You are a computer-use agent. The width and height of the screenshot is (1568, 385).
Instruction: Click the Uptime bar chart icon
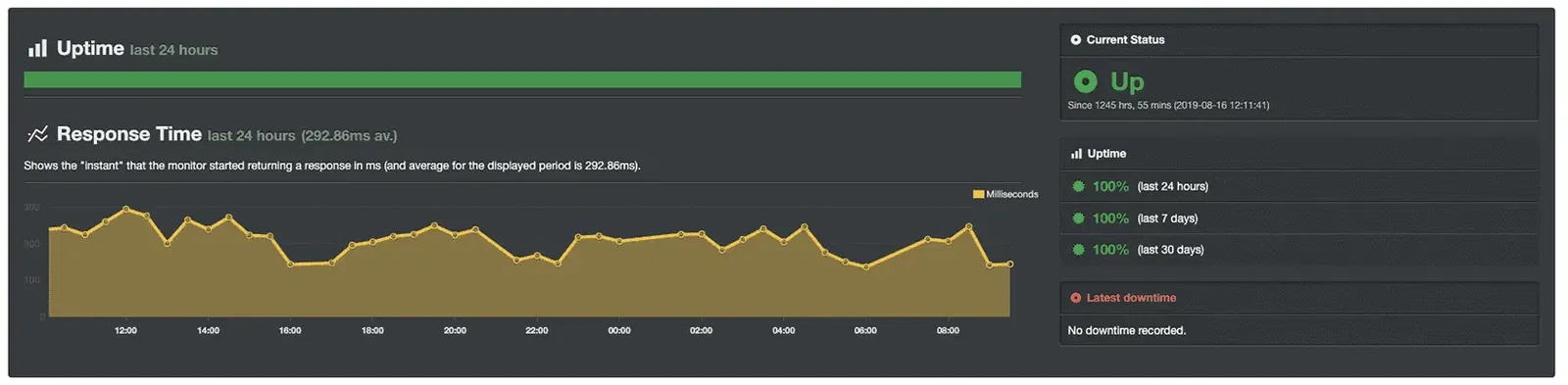click(37, 48)
